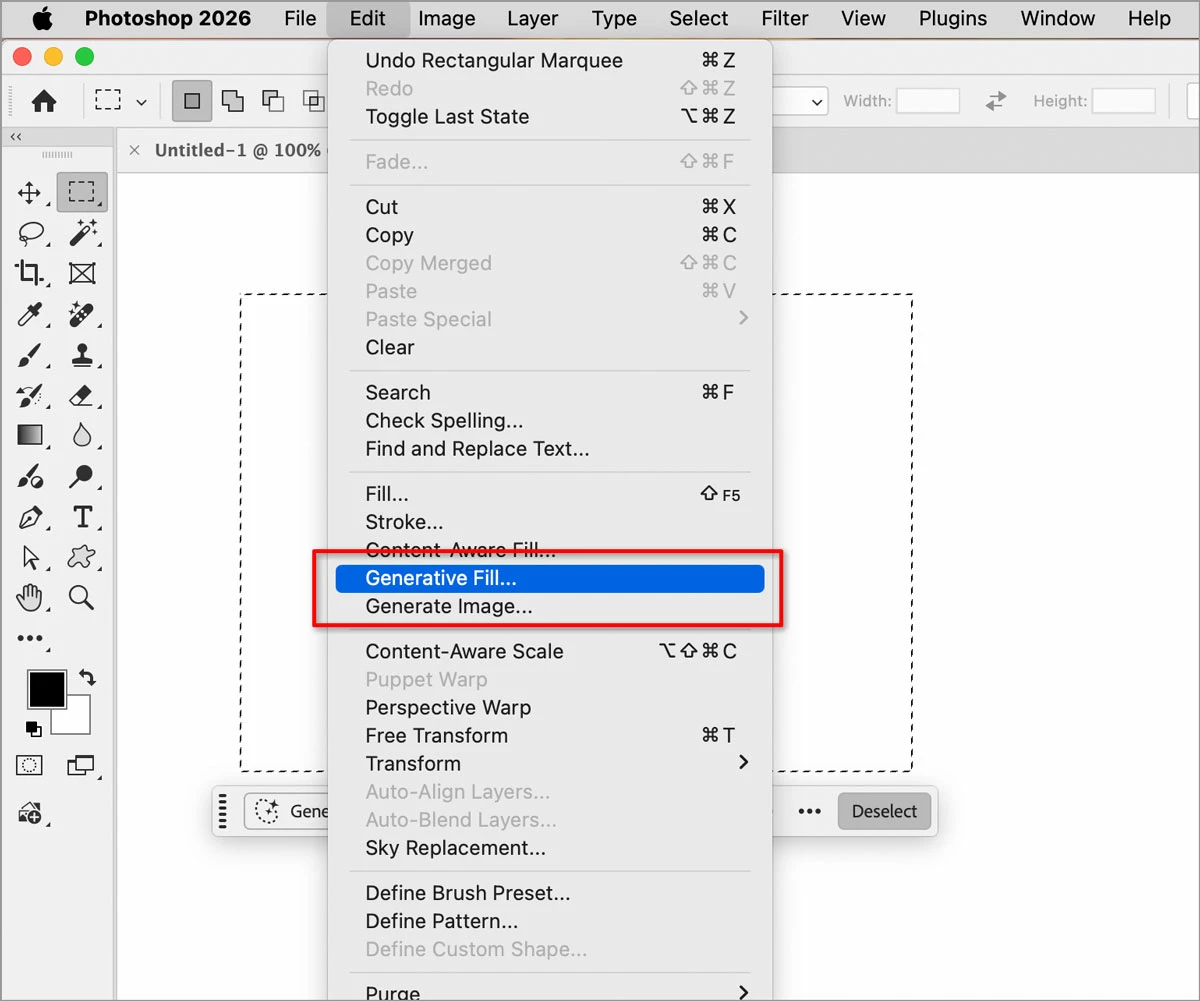Open the Edit Toolbar three-dots button

point(30,638)
